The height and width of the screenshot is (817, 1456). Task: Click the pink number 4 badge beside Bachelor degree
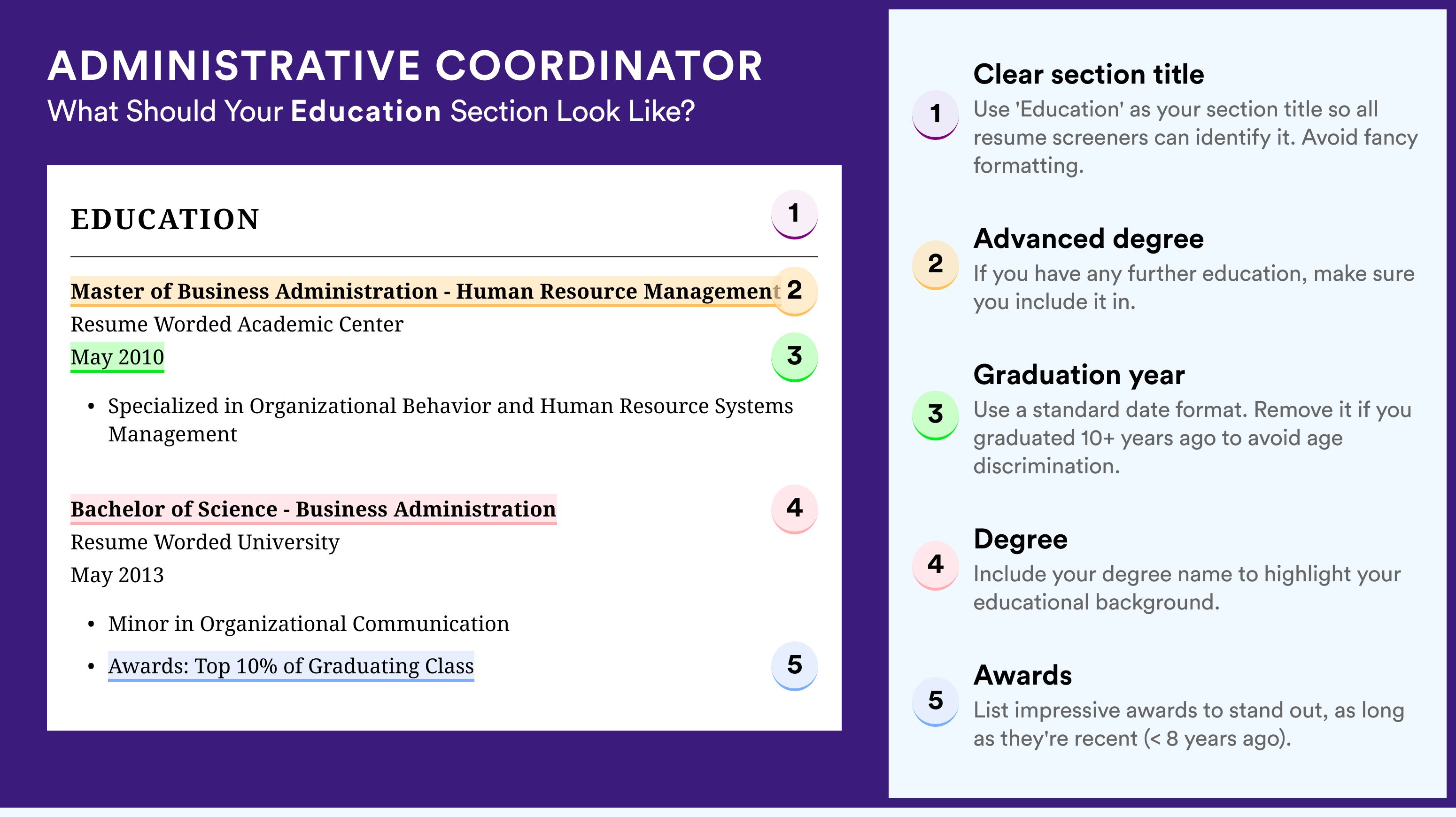click(x=794, y=509)
